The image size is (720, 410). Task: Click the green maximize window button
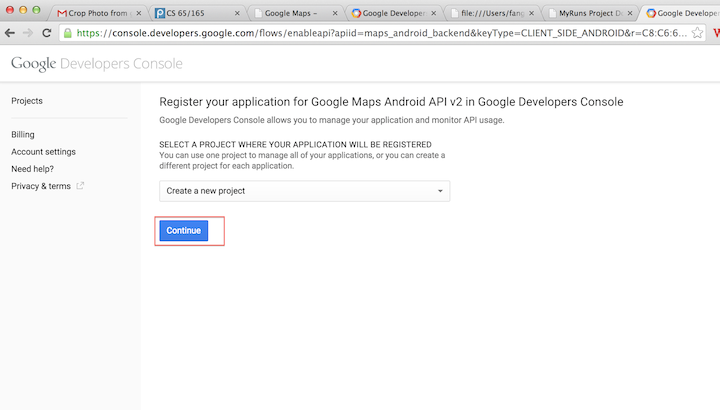[x=36, y=10]
